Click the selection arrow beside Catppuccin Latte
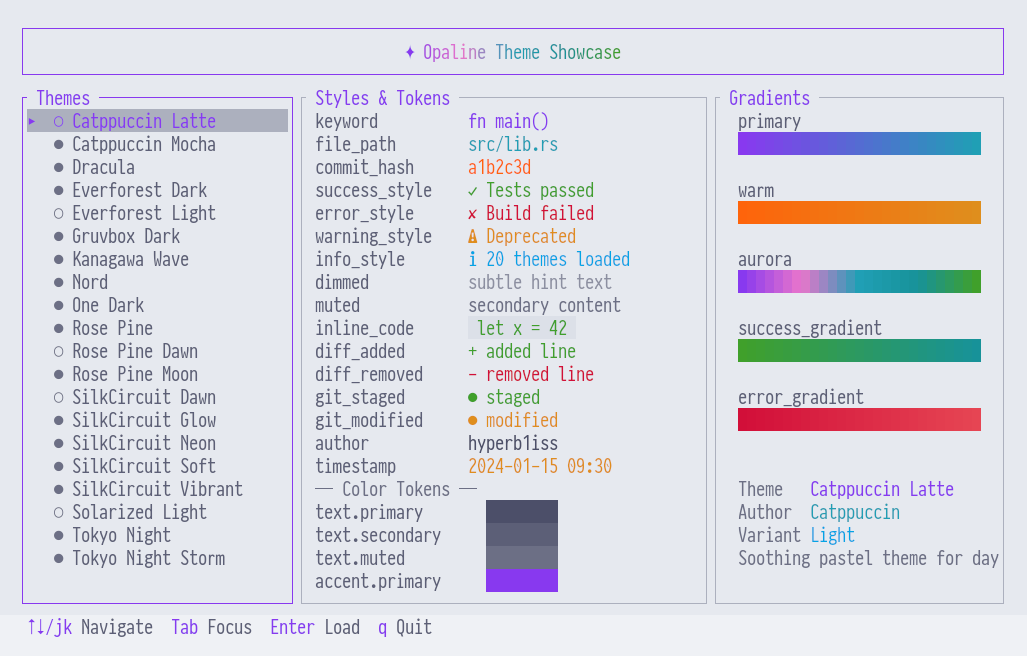Screen dimensions: 1027x656 pyautogui.click(x=31, y=121)
